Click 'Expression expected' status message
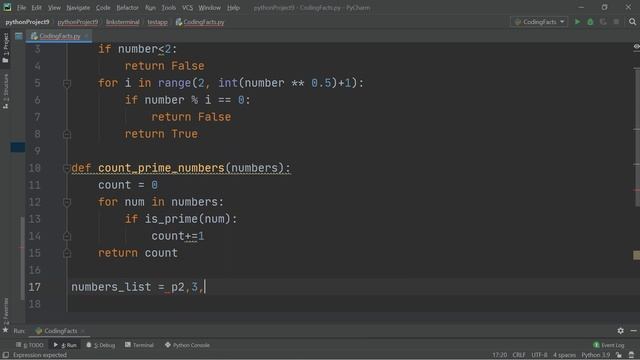Image resolution: width=640 pixels, height=360 pixels. 40,355
